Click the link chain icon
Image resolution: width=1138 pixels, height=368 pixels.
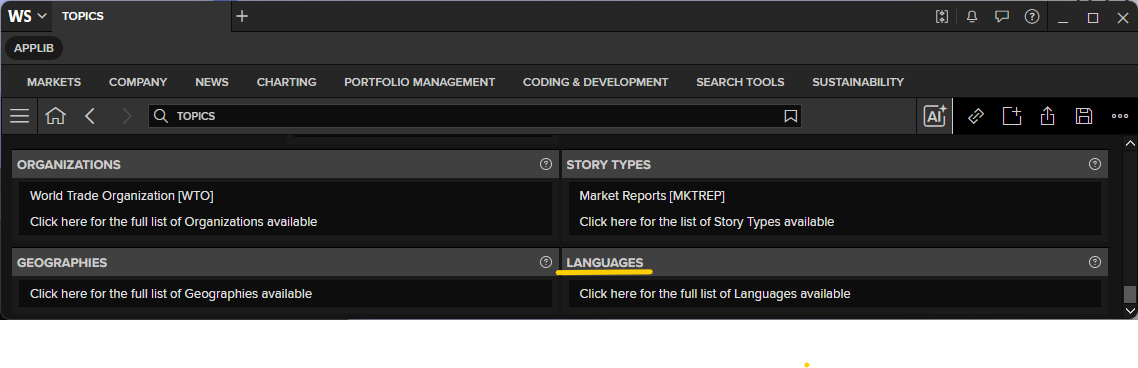tap(975, 115)
